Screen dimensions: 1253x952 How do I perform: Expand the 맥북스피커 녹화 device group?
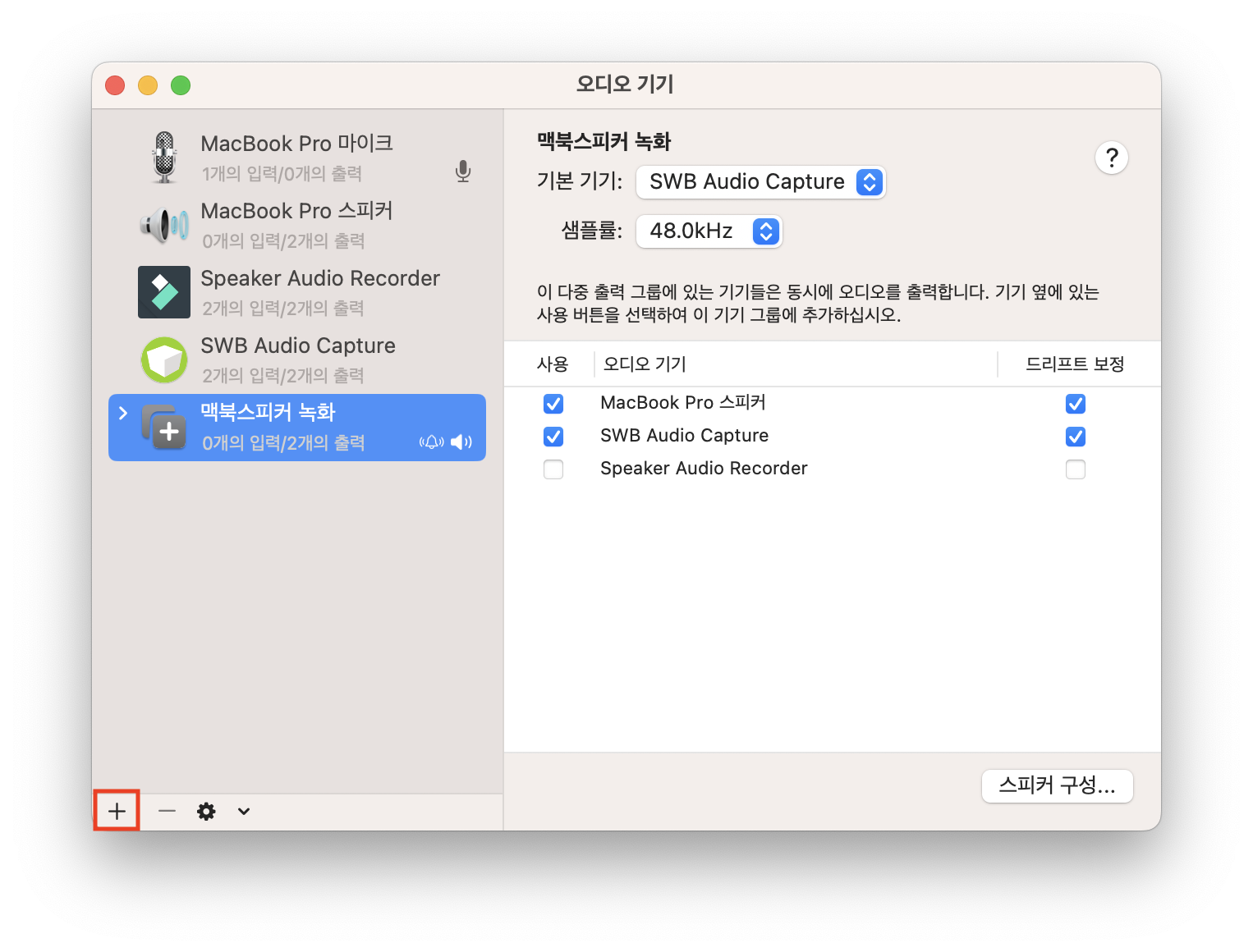(x=123, y=413)
